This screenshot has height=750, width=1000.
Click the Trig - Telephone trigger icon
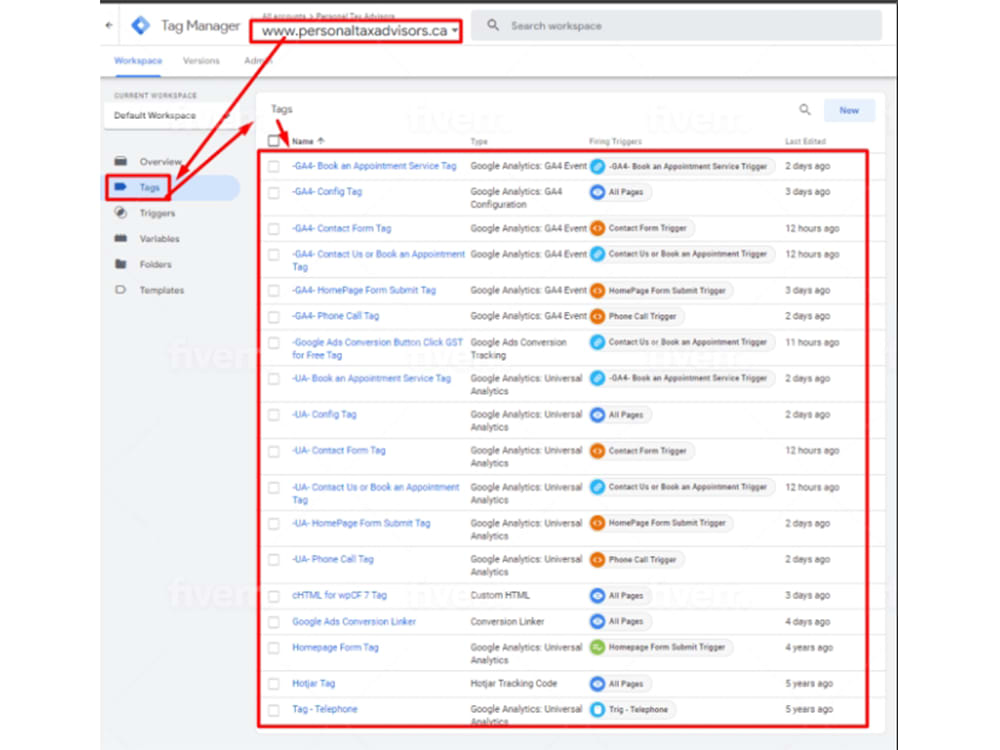[x=597, y=709]
